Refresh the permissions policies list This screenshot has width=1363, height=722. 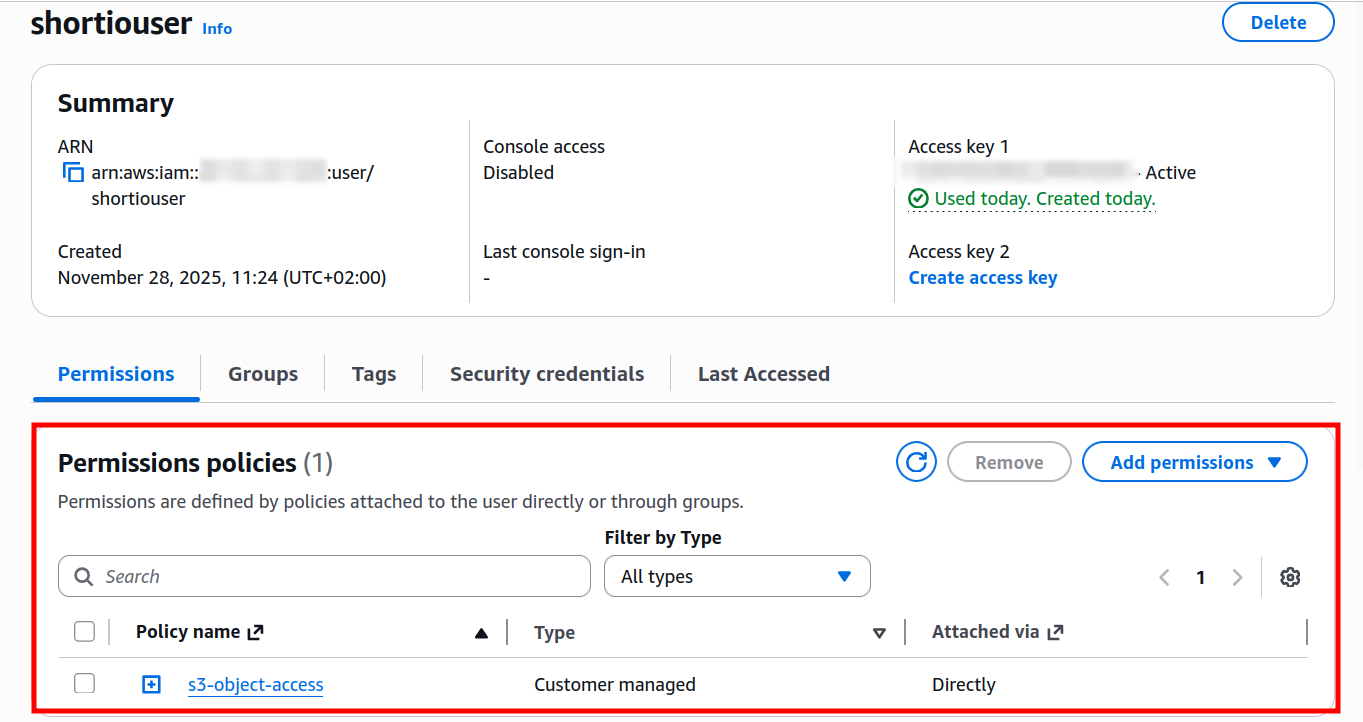[x=915, y=461]
